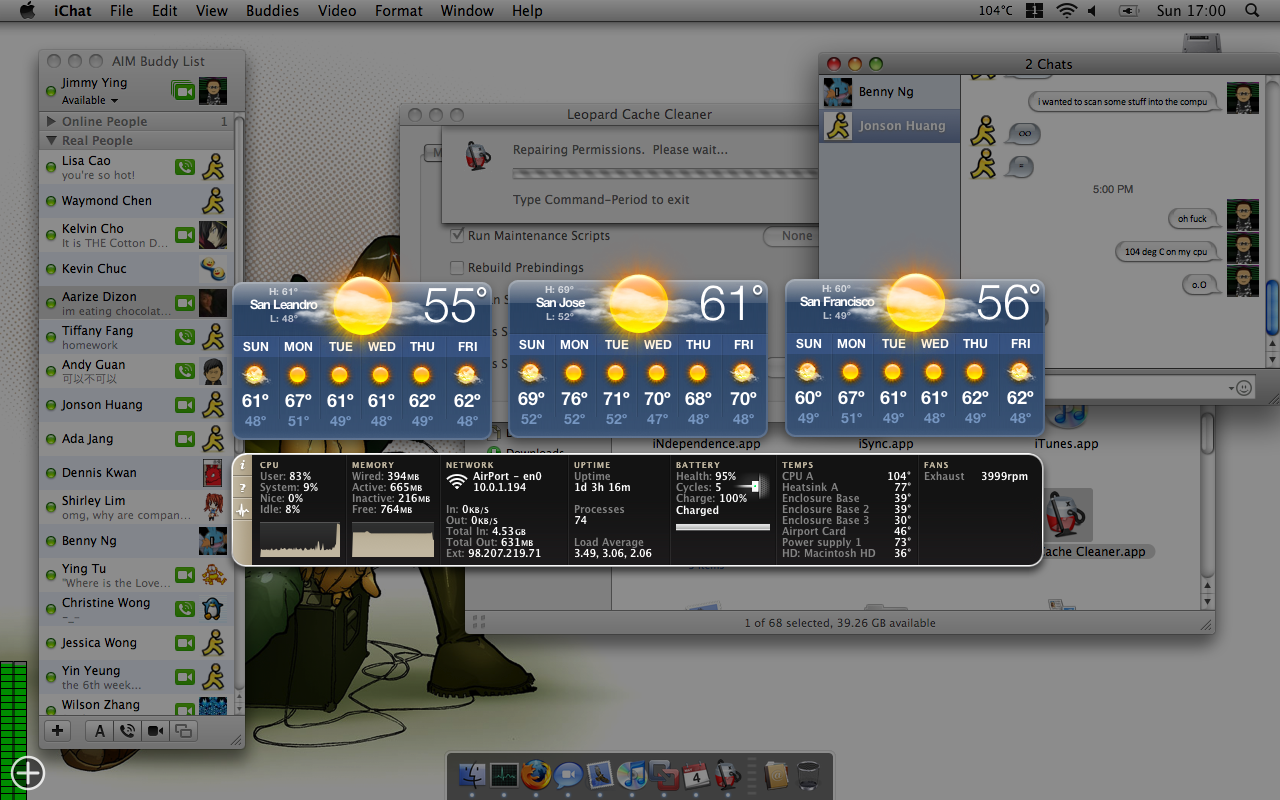Click the Repairing Permissions progress bar
Viewport: 1280px width, 800px height.
tap(665, 174)
